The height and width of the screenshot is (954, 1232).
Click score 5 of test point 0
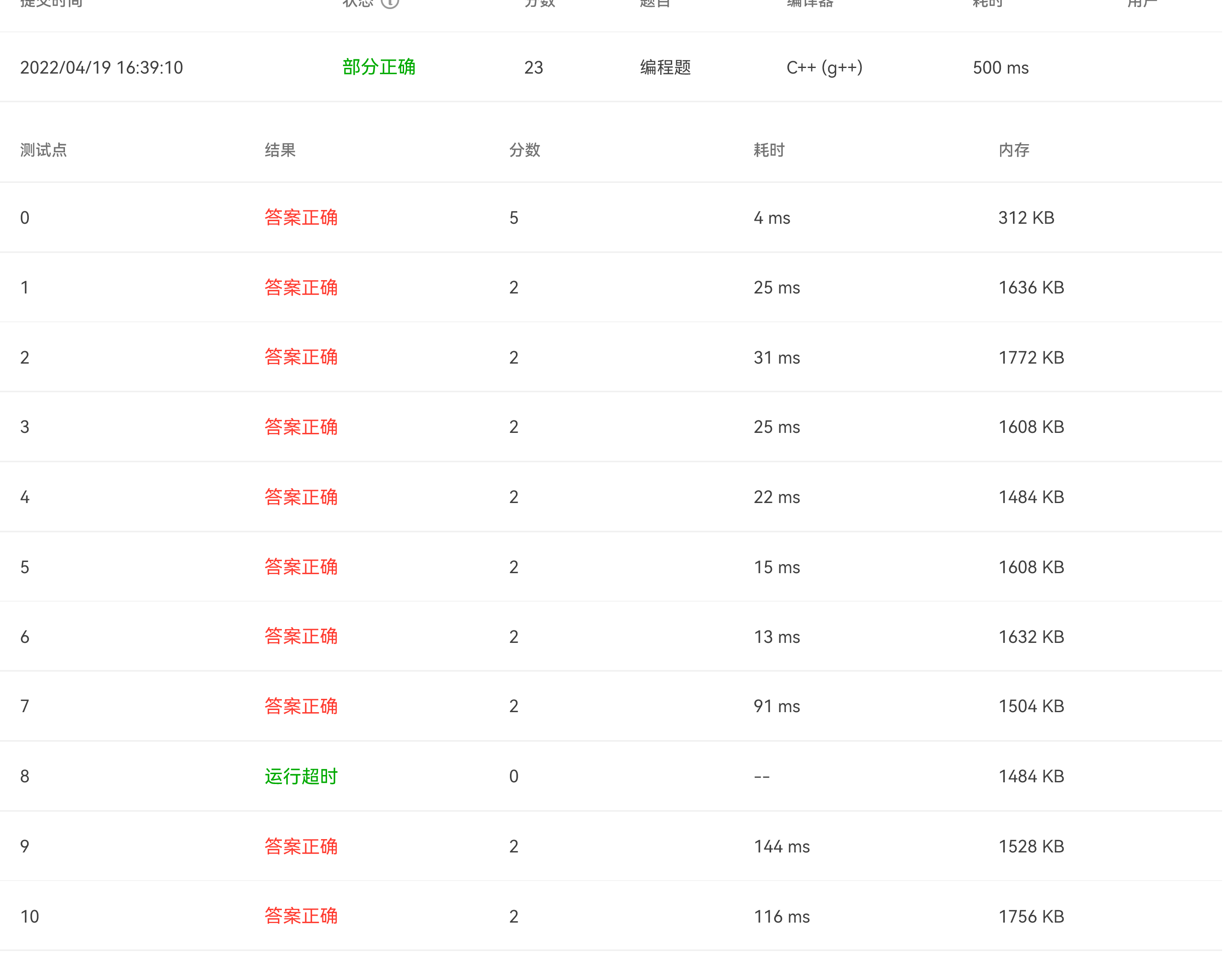coord(513,218)
